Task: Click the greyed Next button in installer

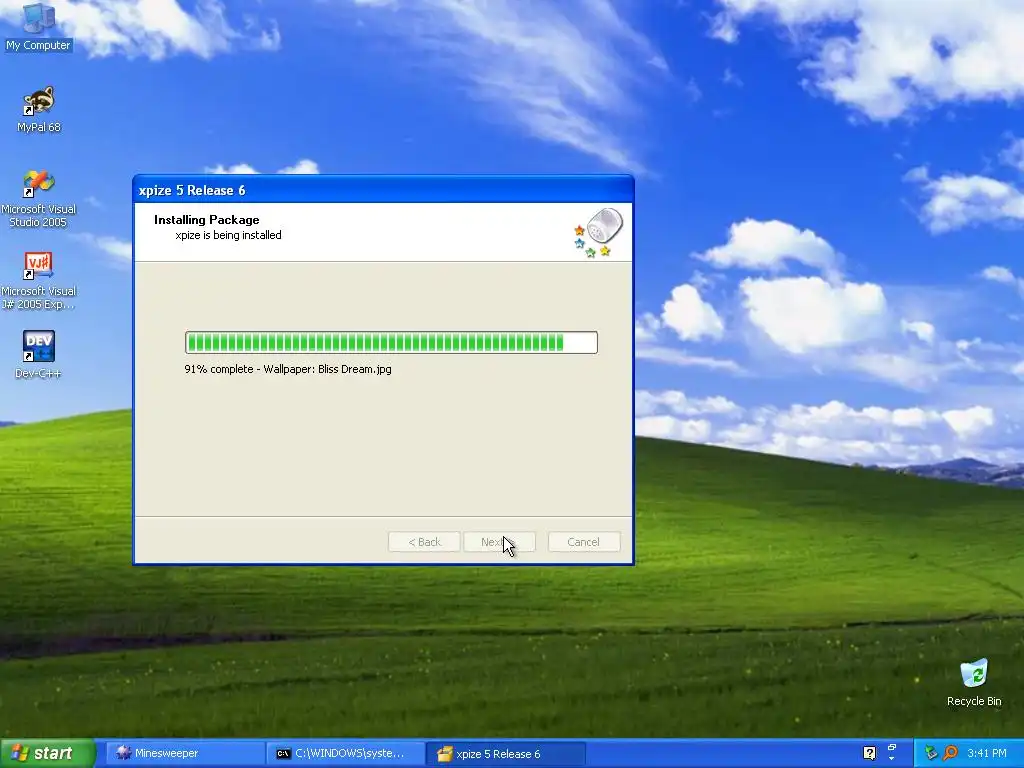Action: [500, 542]
